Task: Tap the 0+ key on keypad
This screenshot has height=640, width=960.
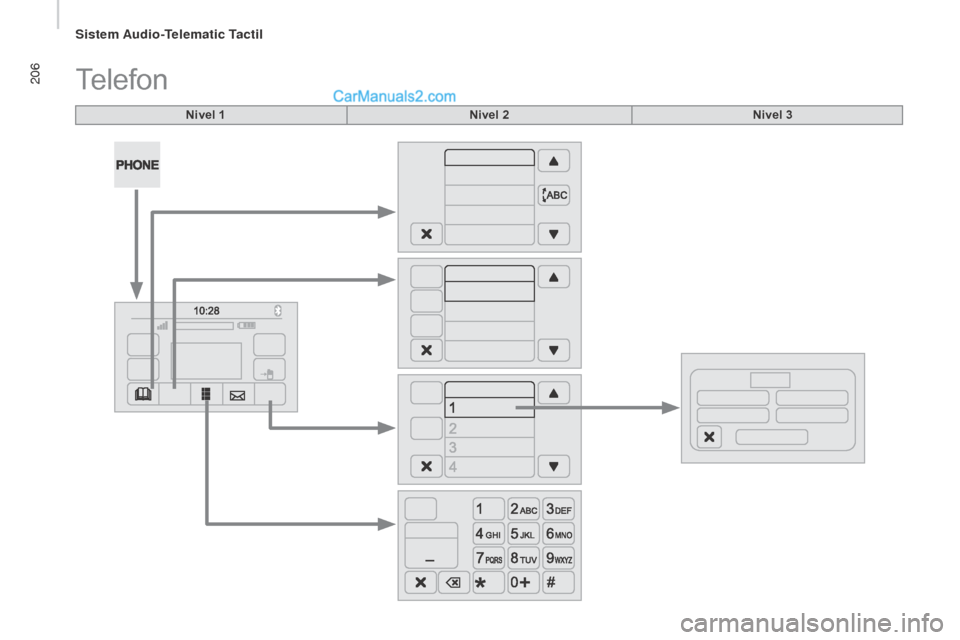Action: pyautogui.click(x=523, y=582)
